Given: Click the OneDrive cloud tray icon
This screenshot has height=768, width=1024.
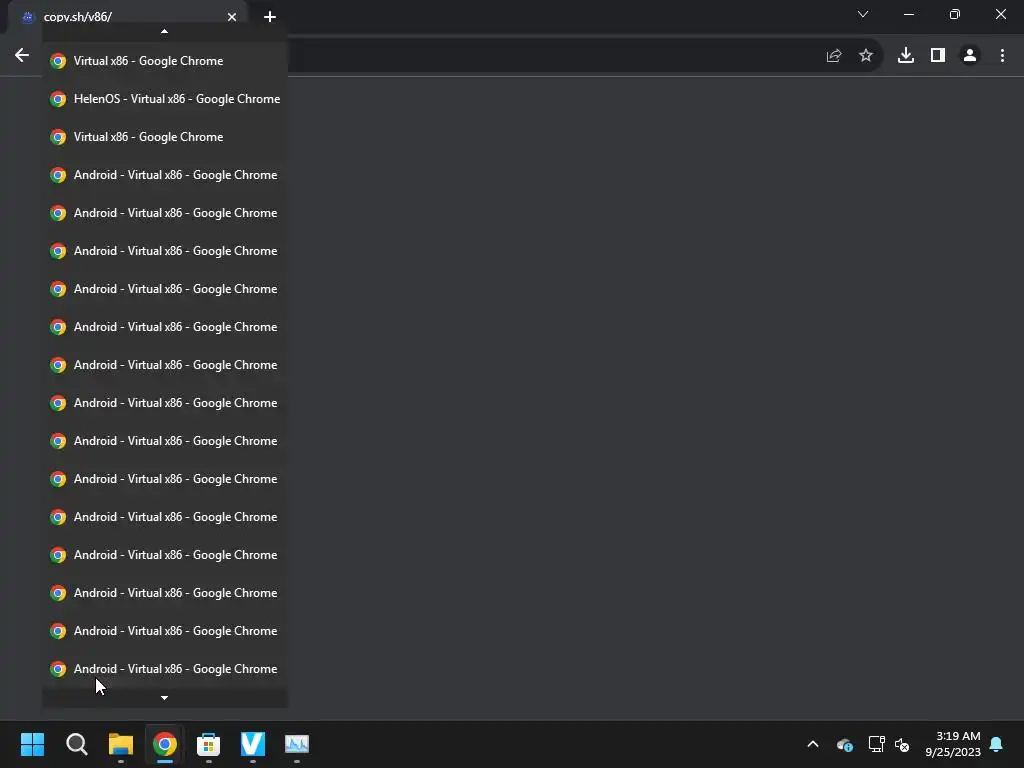Looking at the screenshot, I should point(844,744).
